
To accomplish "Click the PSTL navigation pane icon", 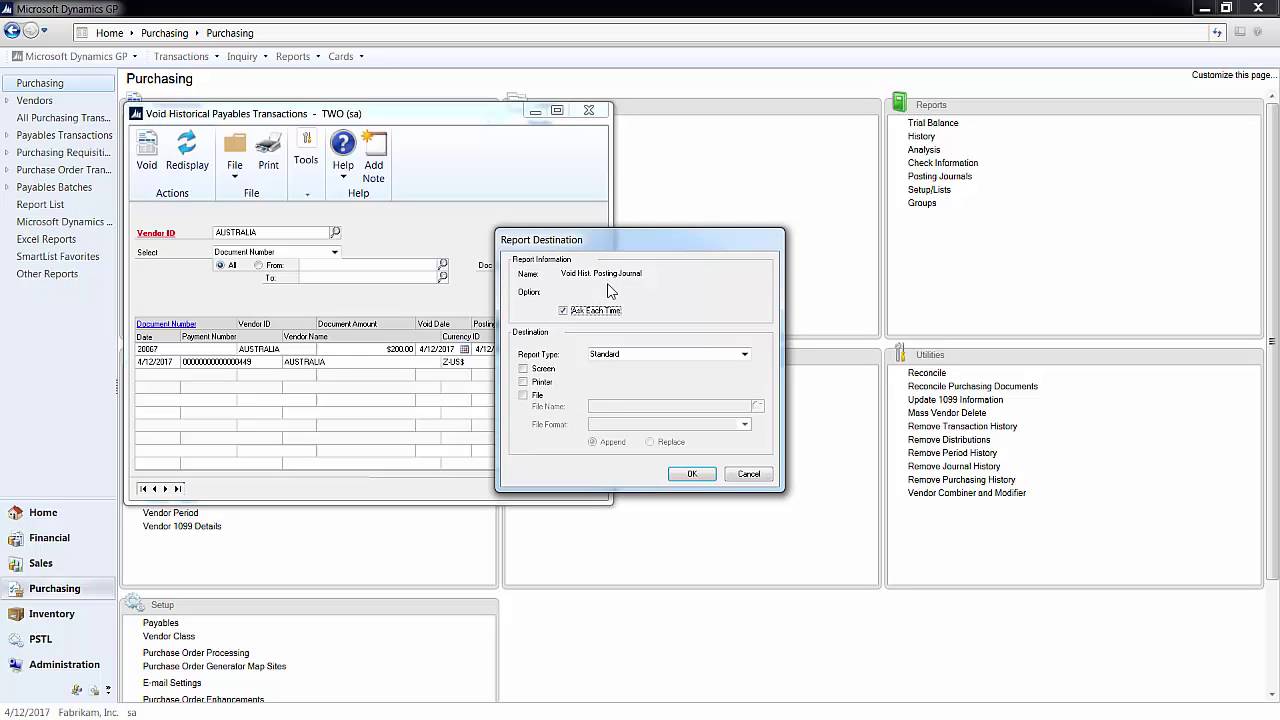I will pyautogui.click(x=15, y=639).
